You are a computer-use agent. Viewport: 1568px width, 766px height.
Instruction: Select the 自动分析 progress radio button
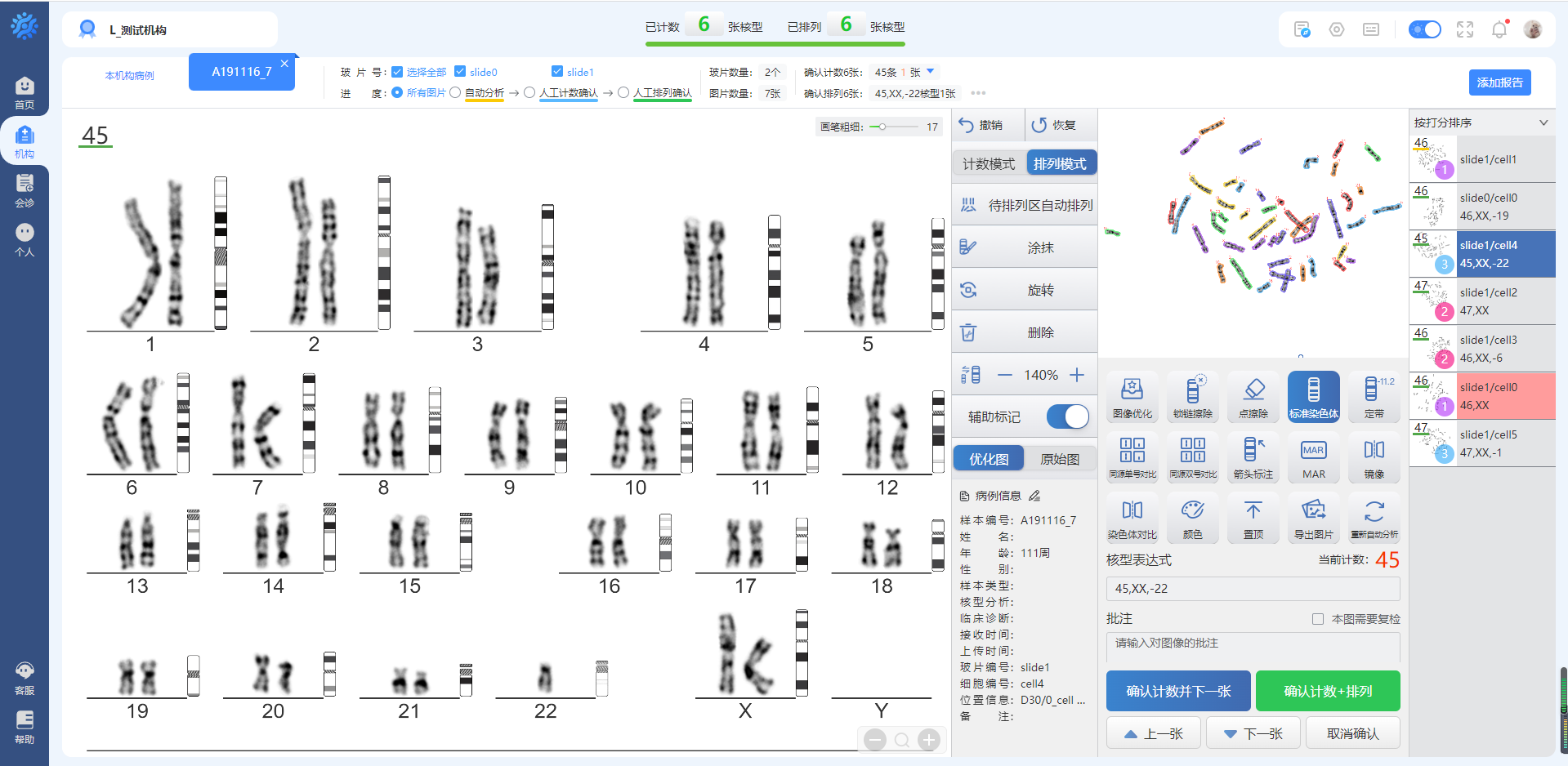(456, 93)
